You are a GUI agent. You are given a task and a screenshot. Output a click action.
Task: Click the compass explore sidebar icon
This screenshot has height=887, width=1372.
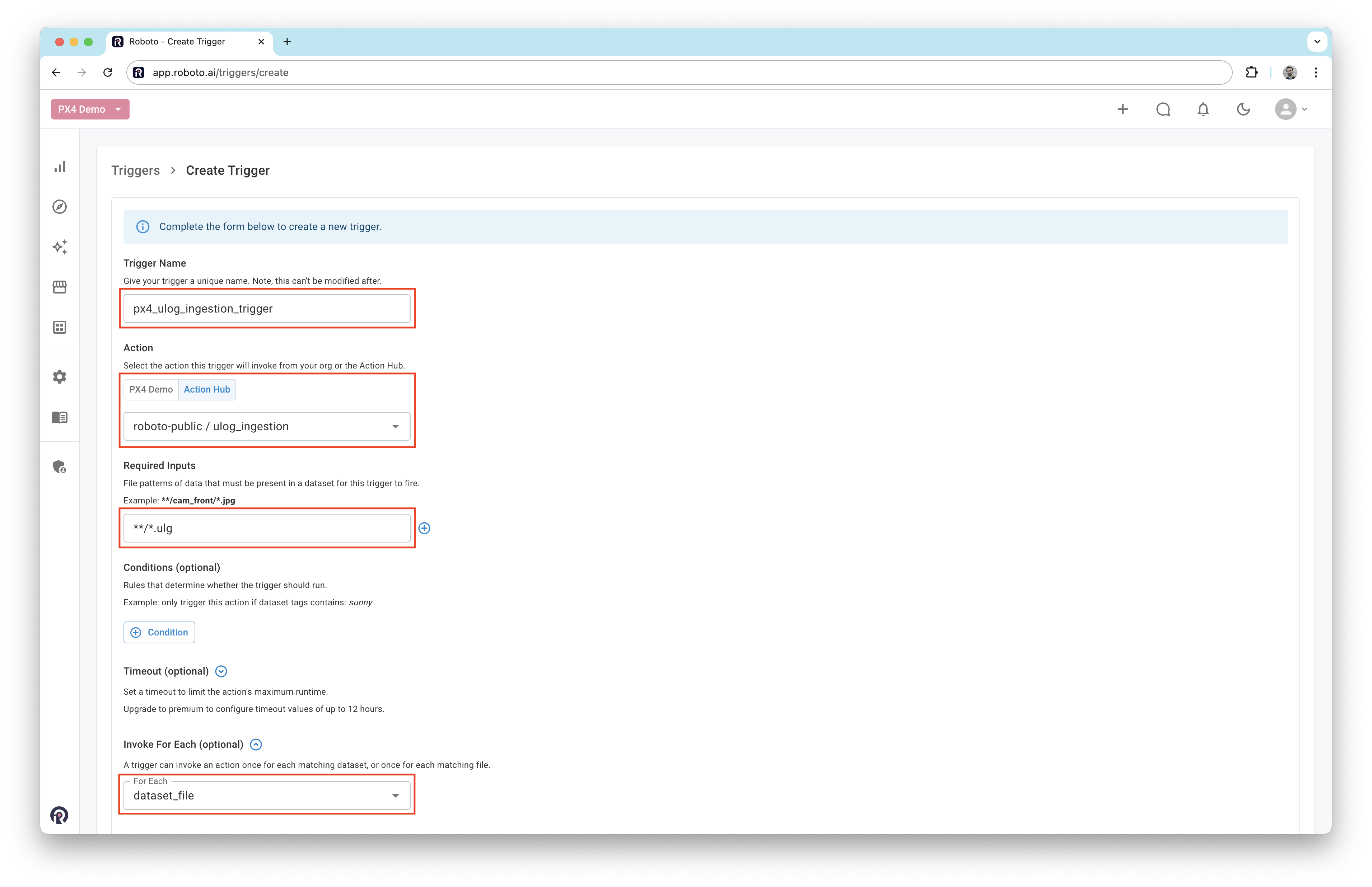click(x=60, y=207)
